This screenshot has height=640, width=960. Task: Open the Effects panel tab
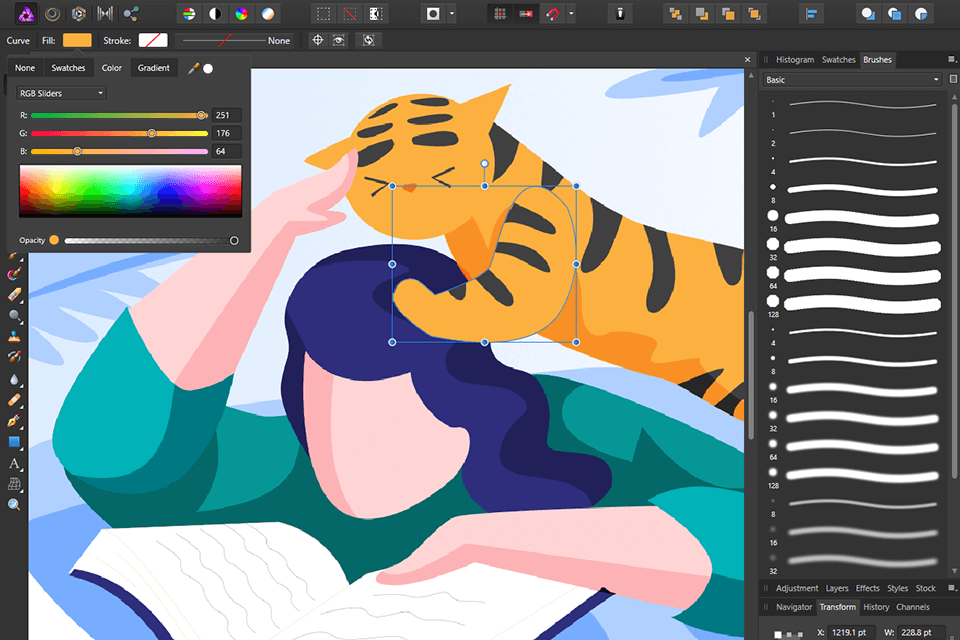pos(867,589)
